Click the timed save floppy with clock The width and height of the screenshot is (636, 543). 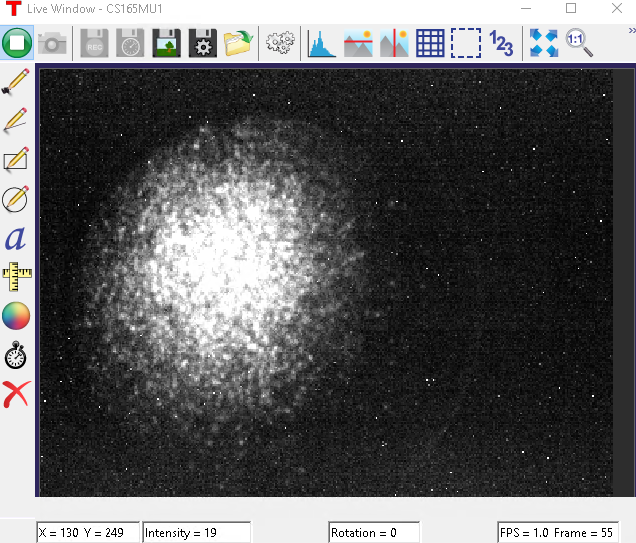point(130,43)
